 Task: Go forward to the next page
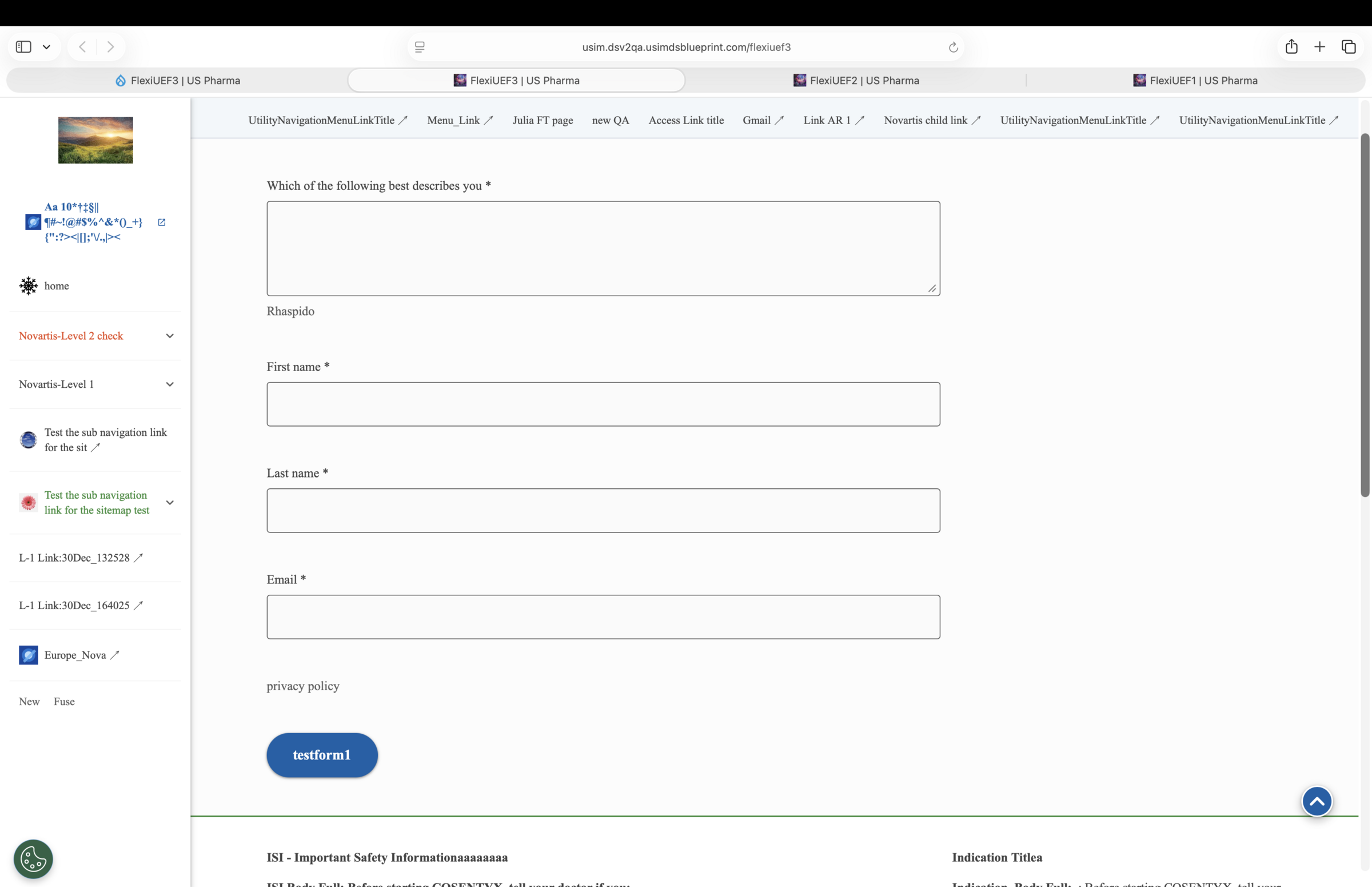tap(110, 47)
